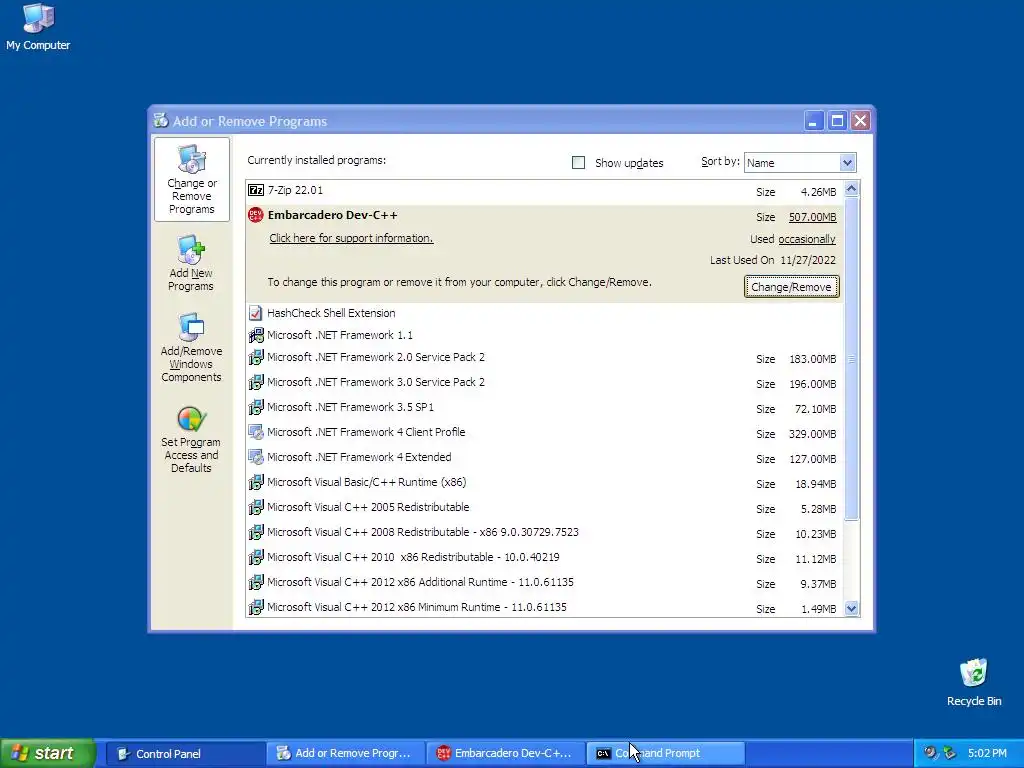Click the Embarcadero Dev-C++ red icon in list
Viewport: 1024px width, 768px height.
[256, 215]
